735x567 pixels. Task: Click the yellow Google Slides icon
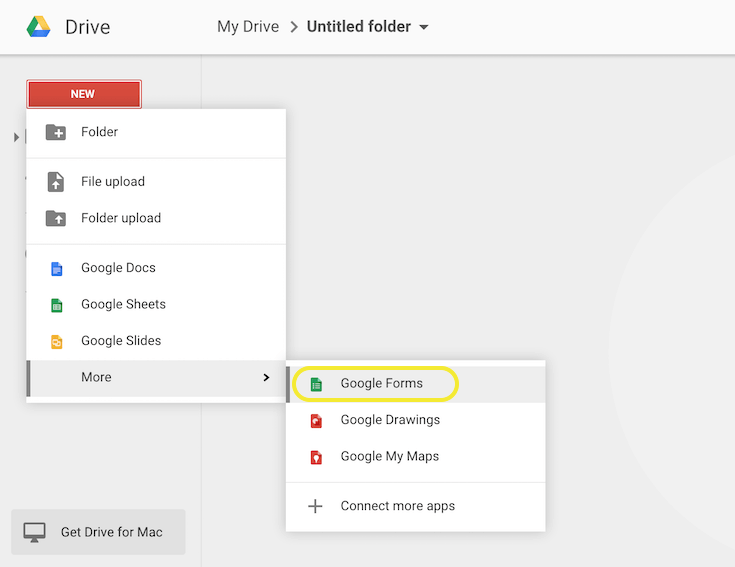pyautogui.click(x=56, y=341)
